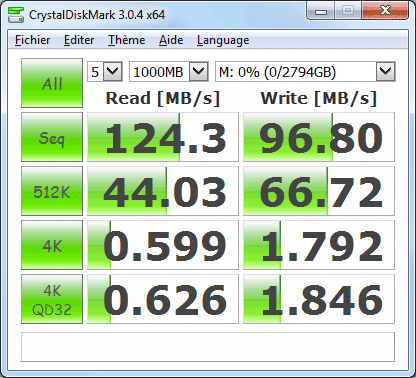Click the 4K QD32 write result 1.846

[319, 299]
